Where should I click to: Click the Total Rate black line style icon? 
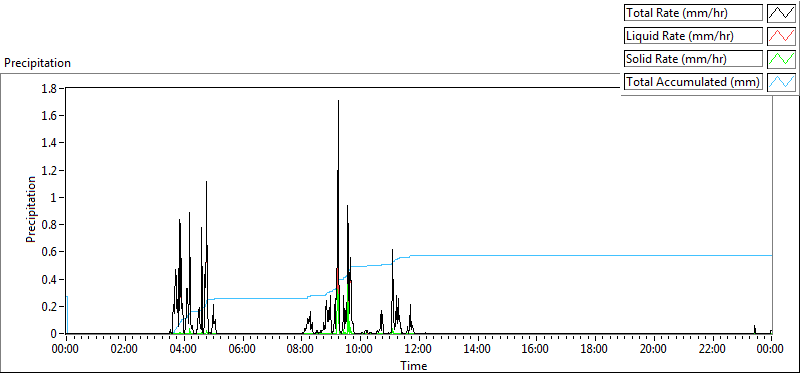point(782,13)
